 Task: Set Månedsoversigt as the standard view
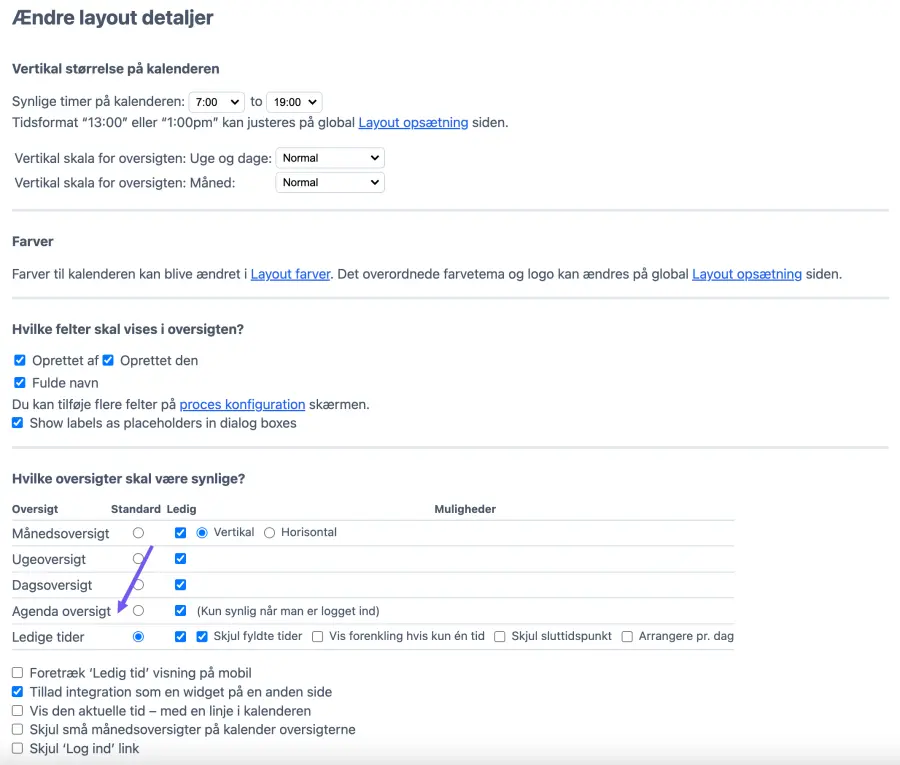pyautogui.click(x=138, y=533)
